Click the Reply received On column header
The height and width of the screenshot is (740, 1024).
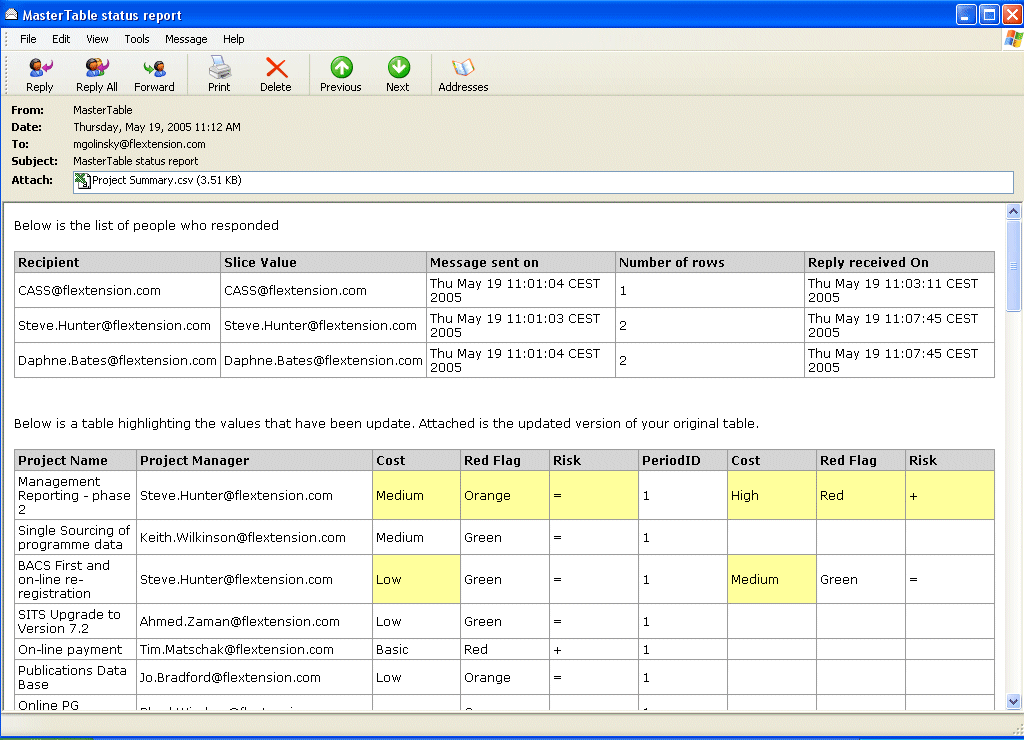(899, 263)
